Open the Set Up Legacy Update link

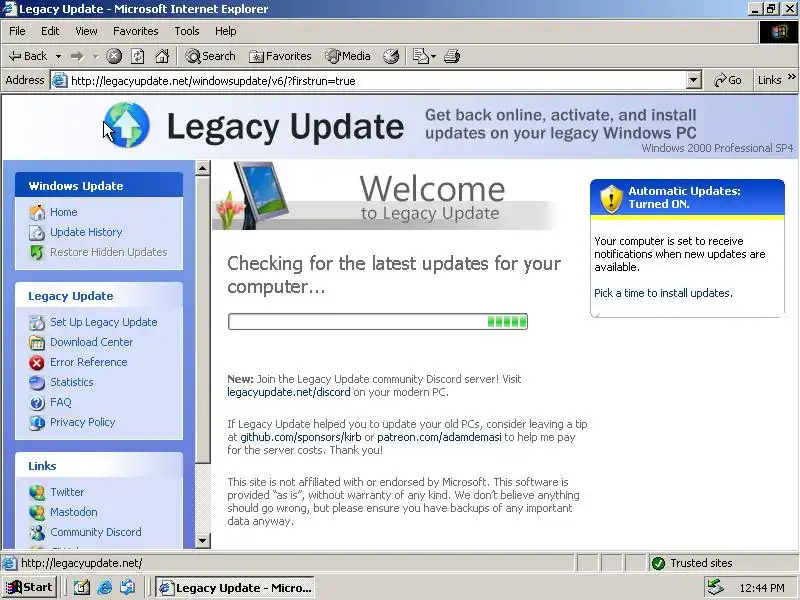tap(104, 322)
